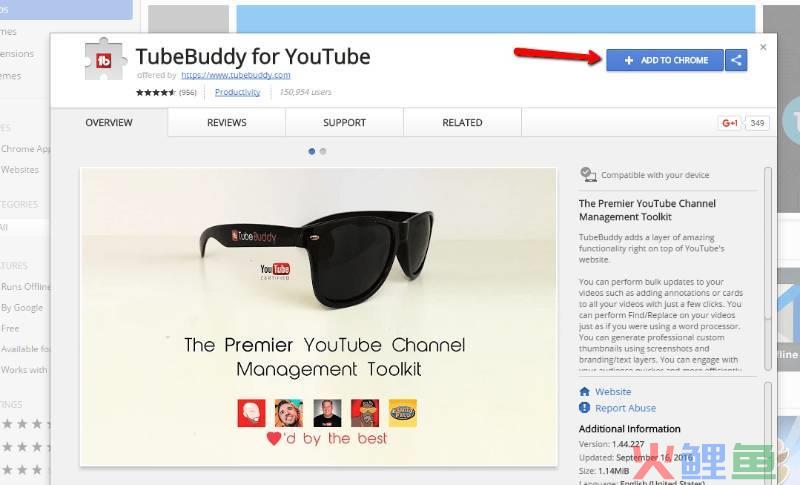This screenshot has height=485, width=800.
Task: Click the compatible device checkmark icon
Action: point(588,174)
